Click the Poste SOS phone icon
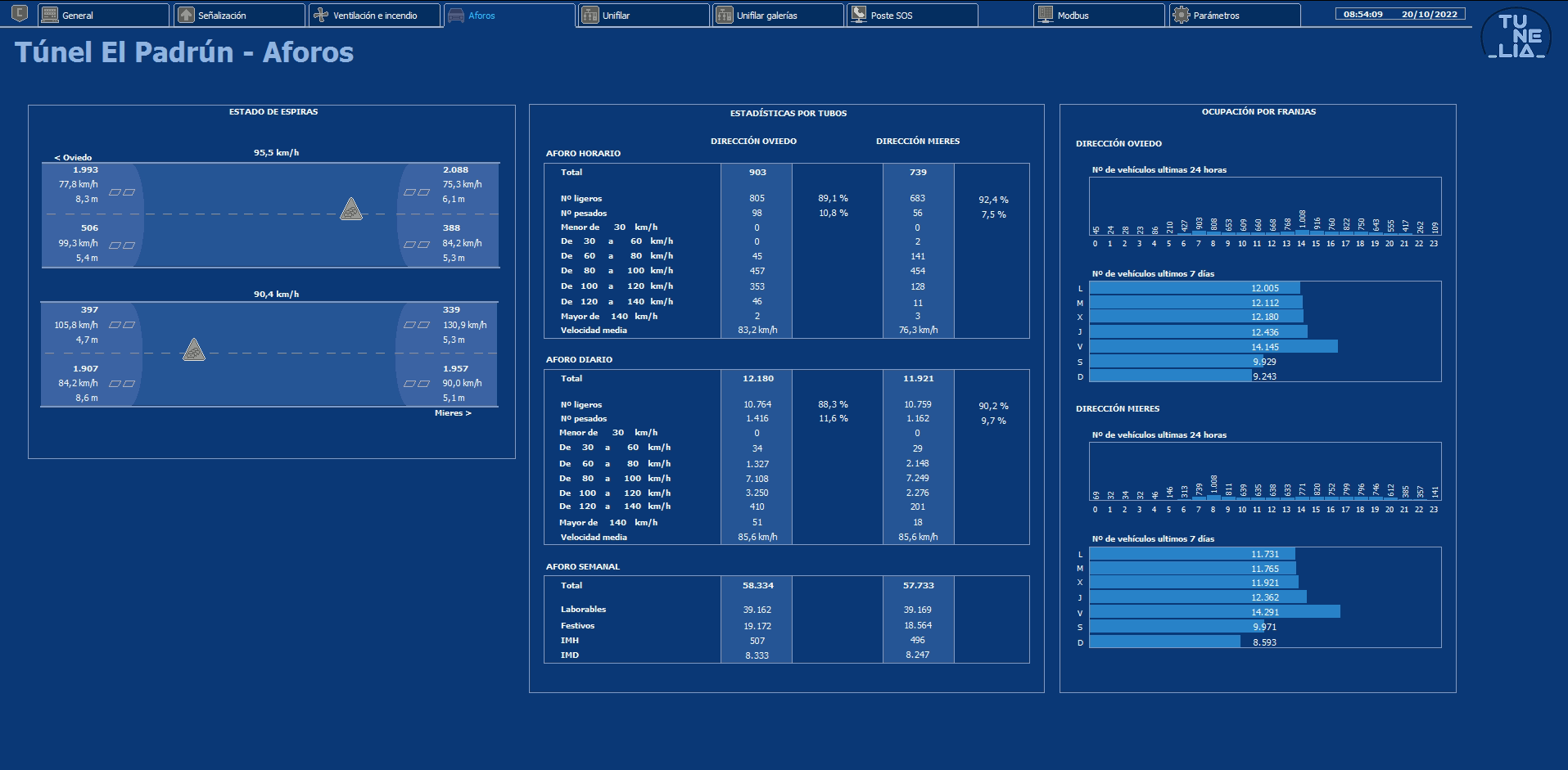The width and height of the screenshot is (1568, 770). (859, 15)
